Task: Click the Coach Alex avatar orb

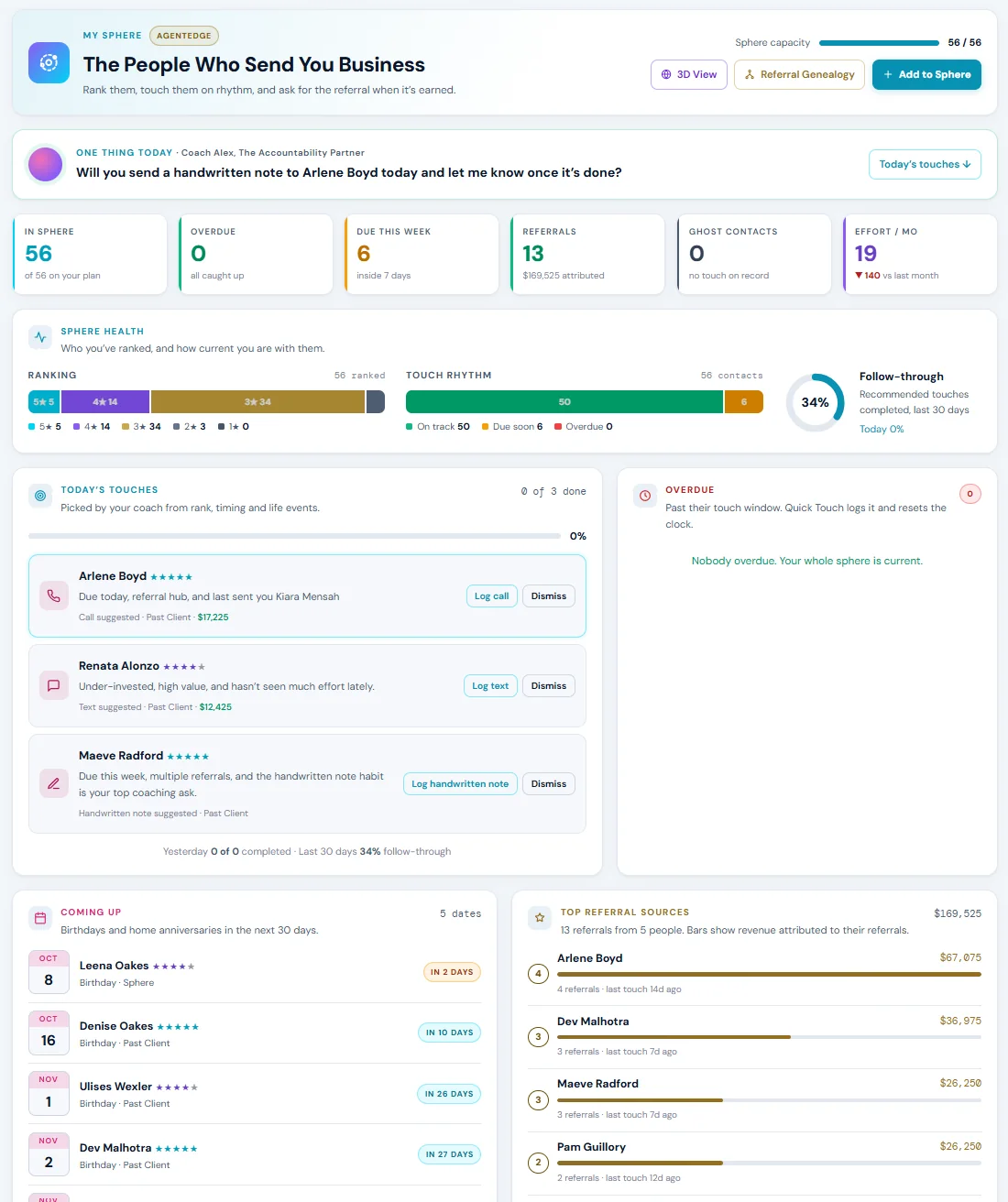Action: point(46,165)
